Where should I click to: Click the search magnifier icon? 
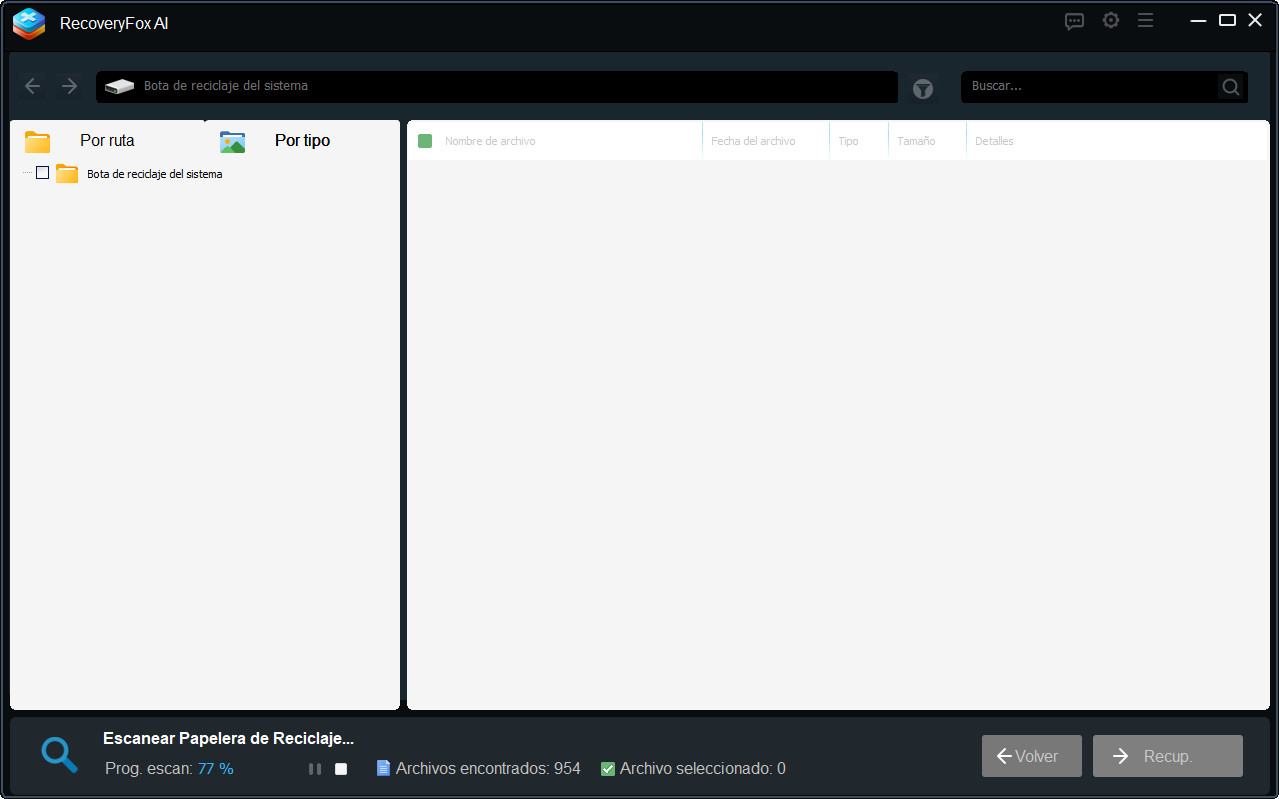pyautogui.click(x=1231, y=87)
